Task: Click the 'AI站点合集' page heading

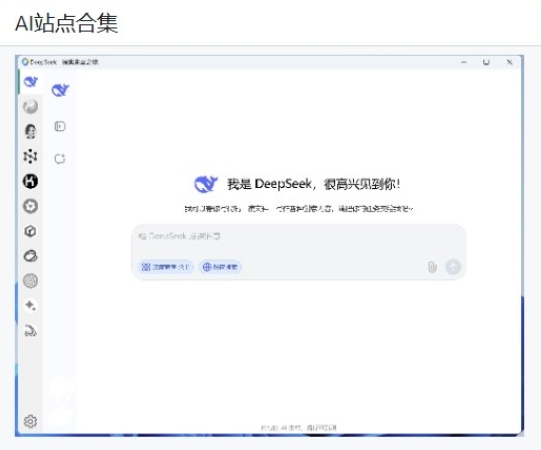Action: pyautogui.click(x=66, y=23)
